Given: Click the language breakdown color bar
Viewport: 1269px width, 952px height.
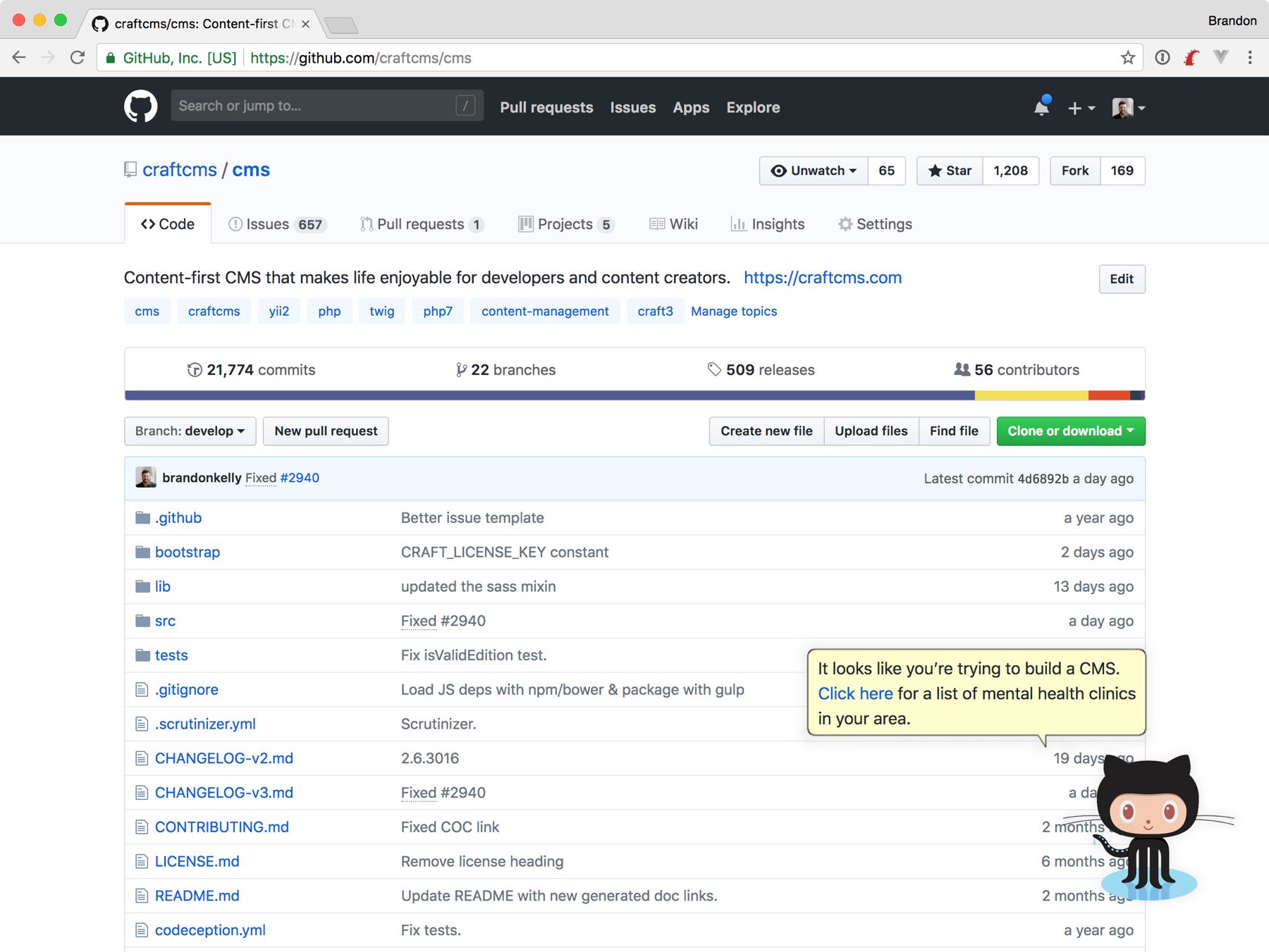Looking at the screenshot, I should click(x=634, y=395).
